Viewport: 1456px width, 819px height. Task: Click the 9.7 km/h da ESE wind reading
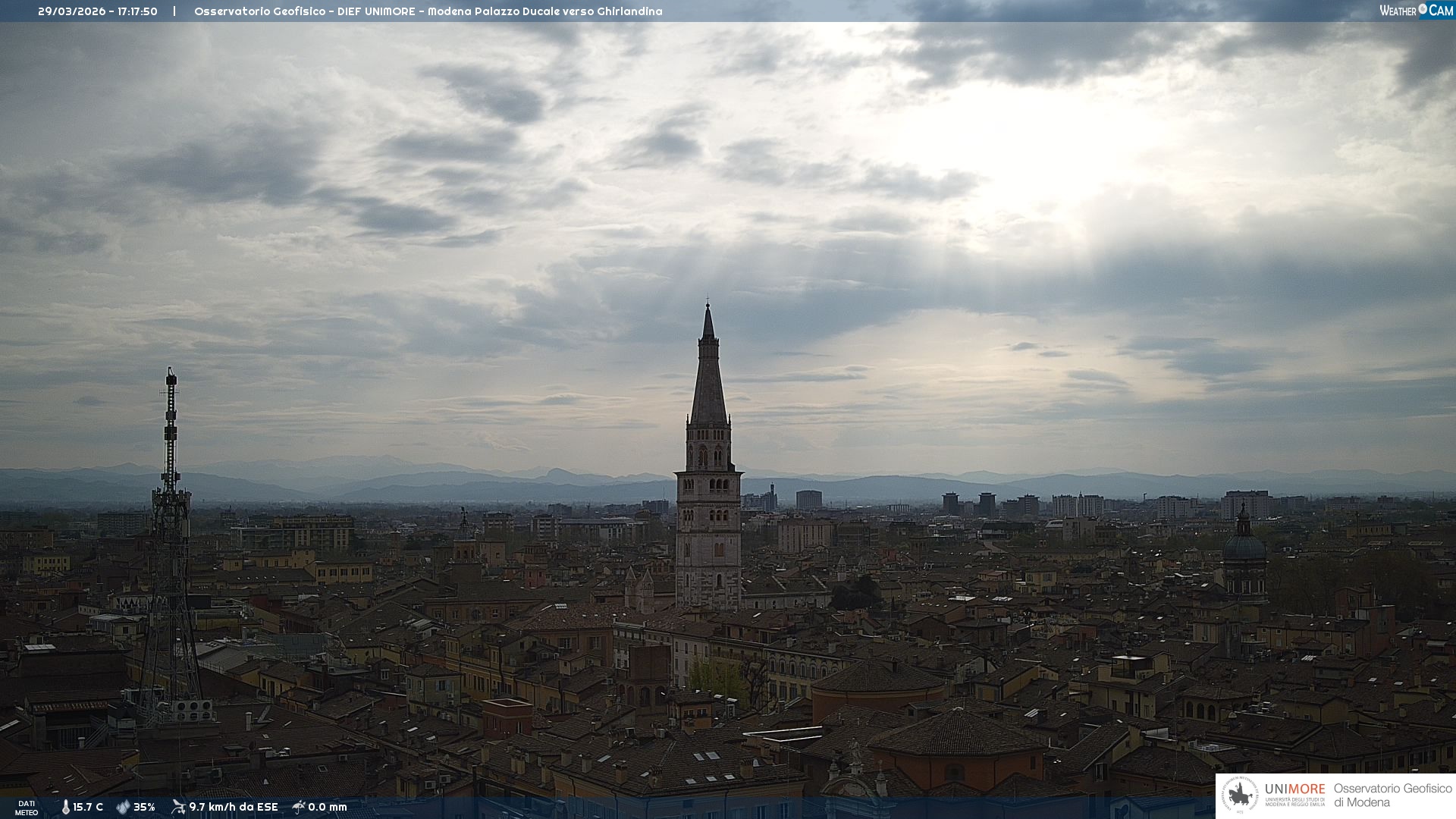[x=234, y=807]
